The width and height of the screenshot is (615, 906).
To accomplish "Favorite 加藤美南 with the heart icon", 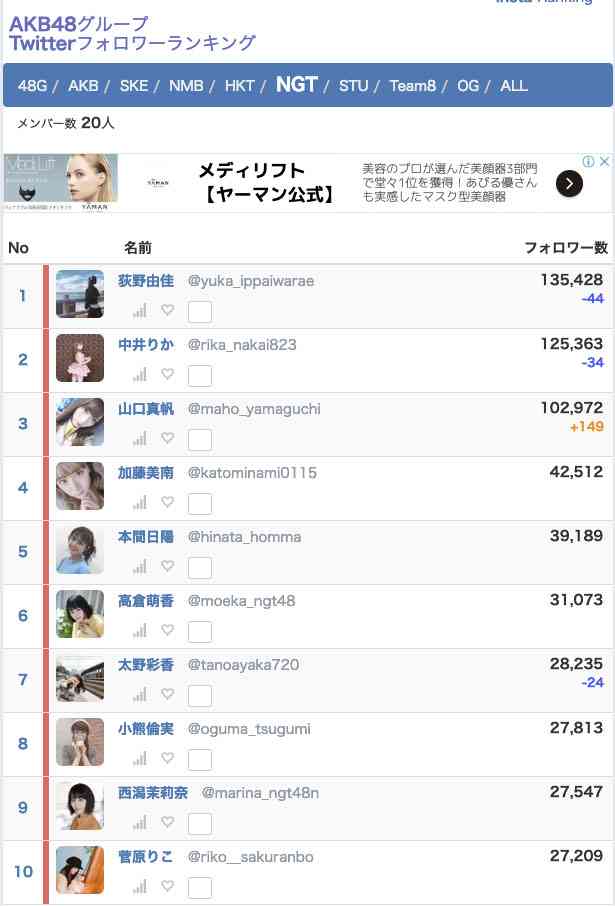I will click(x=168, y=502).
